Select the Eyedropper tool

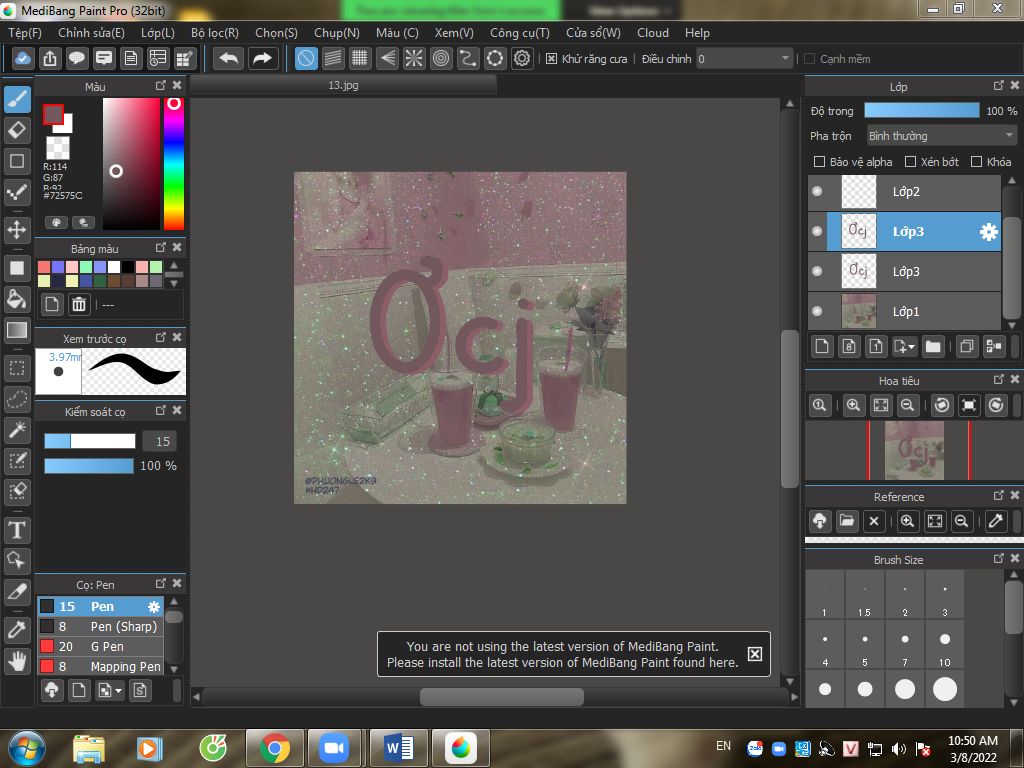(17, 630)
